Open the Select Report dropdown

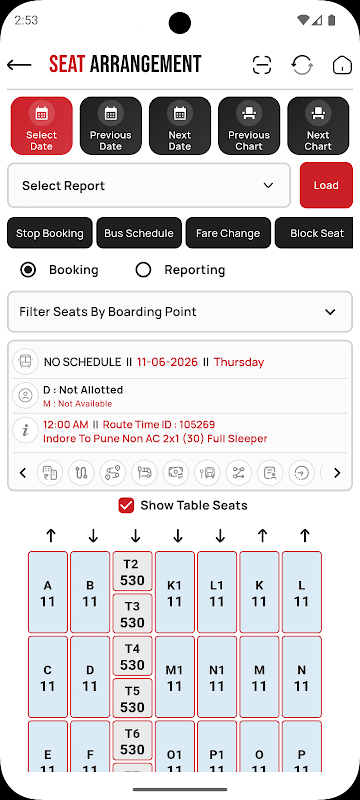tap(149, 185)
